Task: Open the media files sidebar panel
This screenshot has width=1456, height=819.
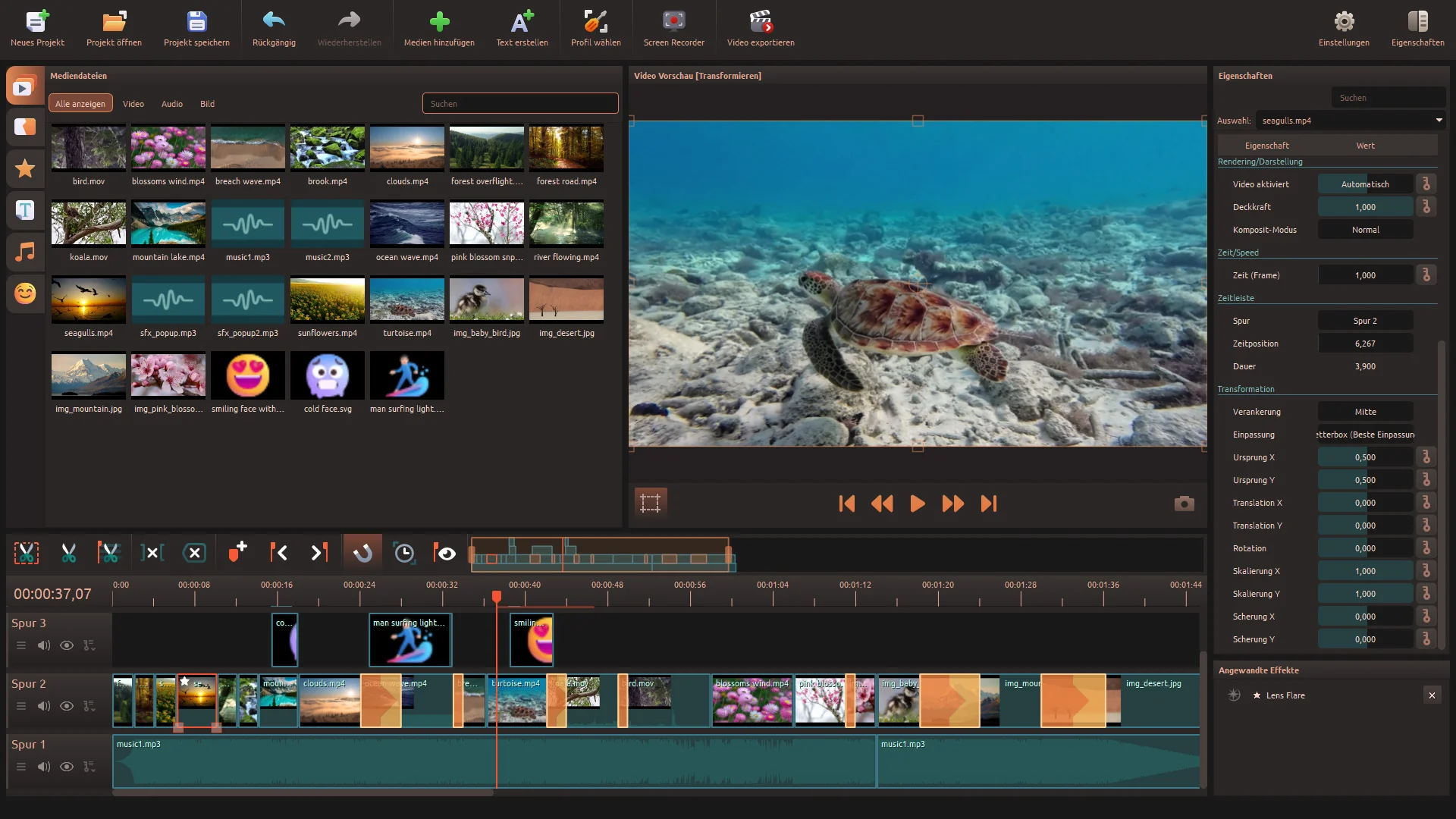Action: 24,86
